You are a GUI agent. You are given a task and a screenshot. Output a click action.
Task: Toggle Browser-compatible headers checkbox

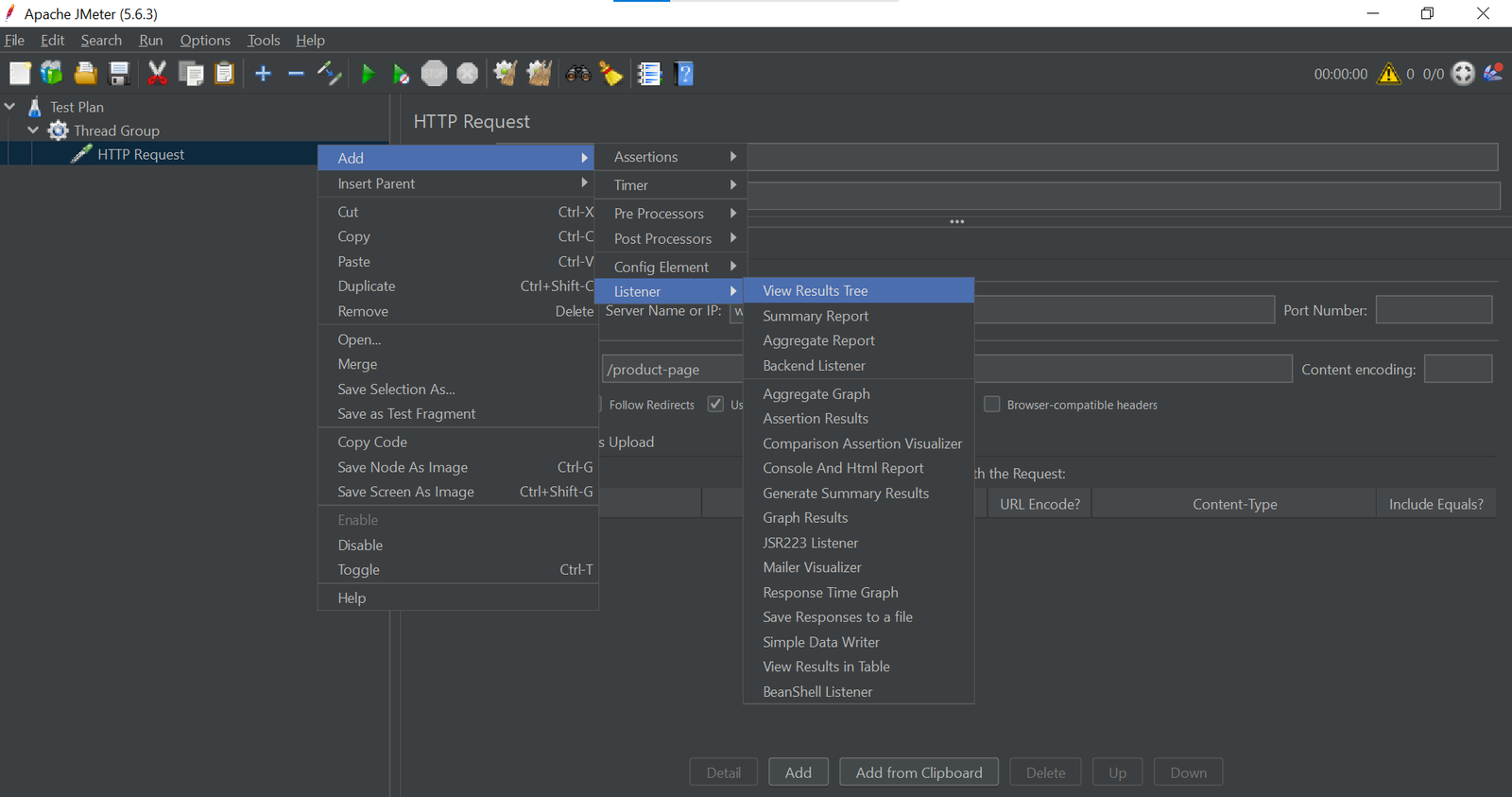pyautogui.click(x=991, y=405)
